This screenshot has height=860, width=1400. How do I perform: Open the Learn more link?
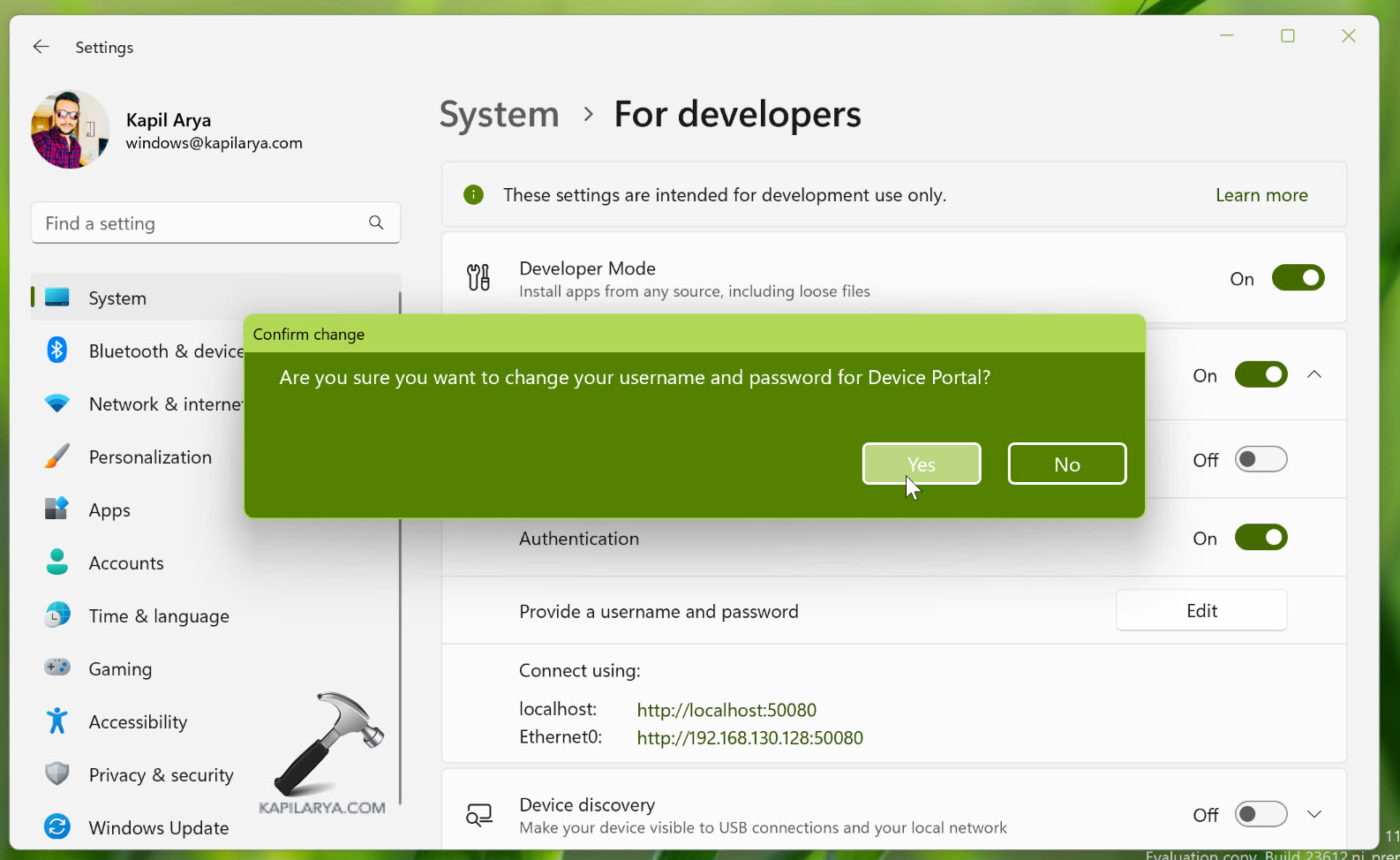(x=1261, y=195)
